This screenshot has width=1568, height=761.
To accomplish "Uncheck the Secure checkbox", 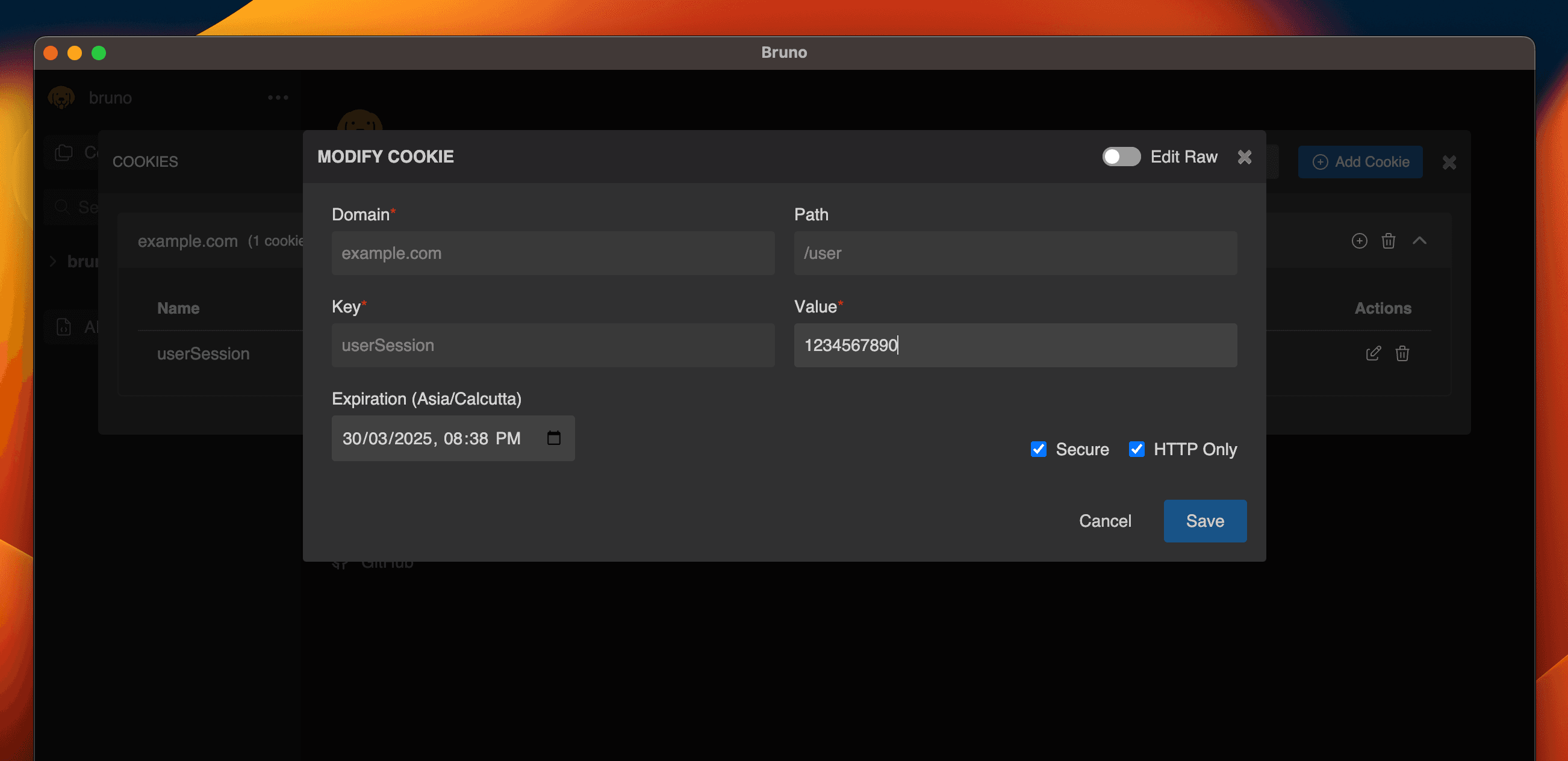I will (x=1038, y=449).
